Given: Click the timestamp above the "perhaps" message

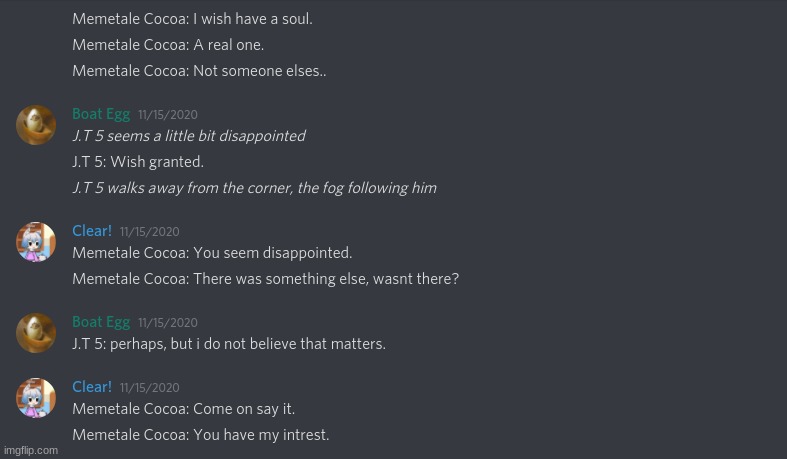Looking at the screenshot, I should [x=167, y=323].
